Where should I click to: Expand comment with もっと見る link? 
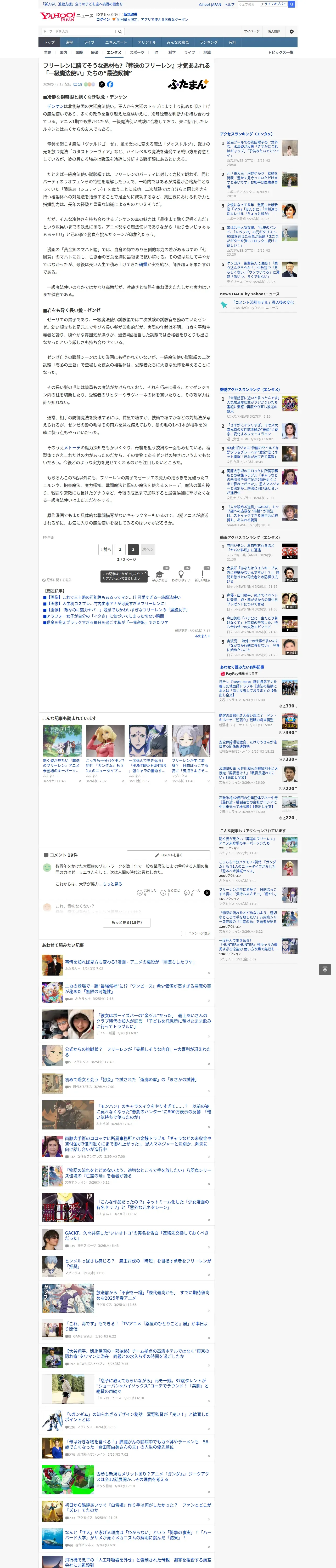tap(112, 884)
